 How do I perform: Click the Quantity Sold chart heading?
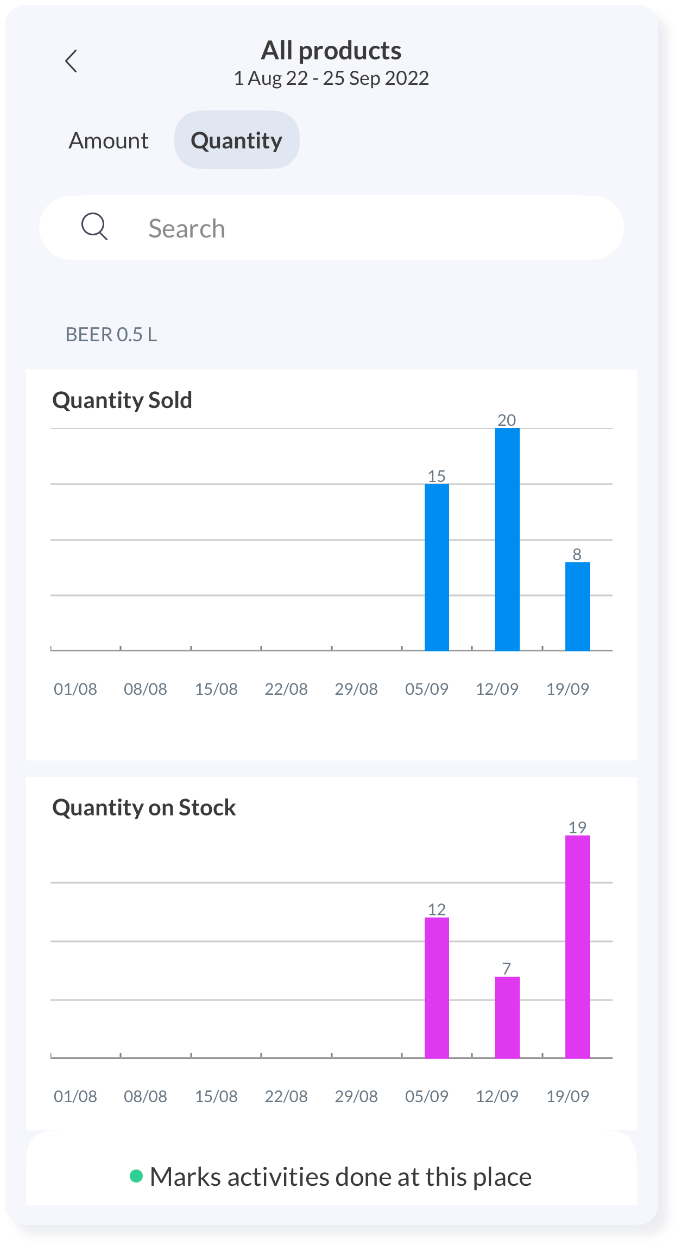pyautogui.click(x=122, y=400)
